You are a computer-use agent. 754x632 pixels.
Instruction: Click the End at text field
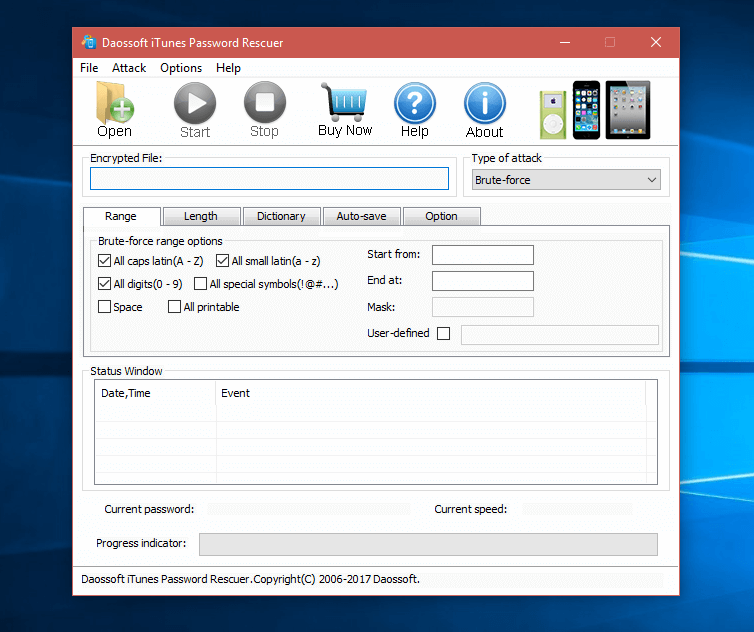coord(483,281)
